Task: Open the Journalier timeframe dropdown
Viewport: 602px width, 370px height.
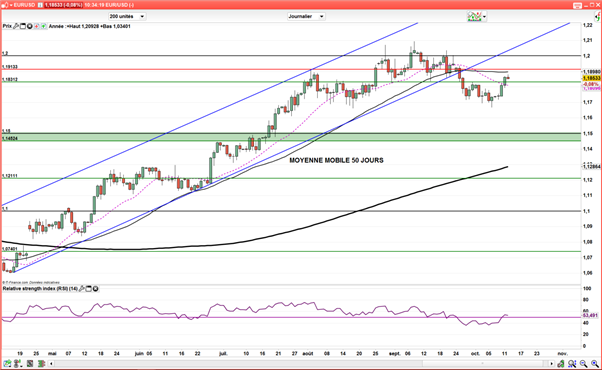Action: point(306,16)
